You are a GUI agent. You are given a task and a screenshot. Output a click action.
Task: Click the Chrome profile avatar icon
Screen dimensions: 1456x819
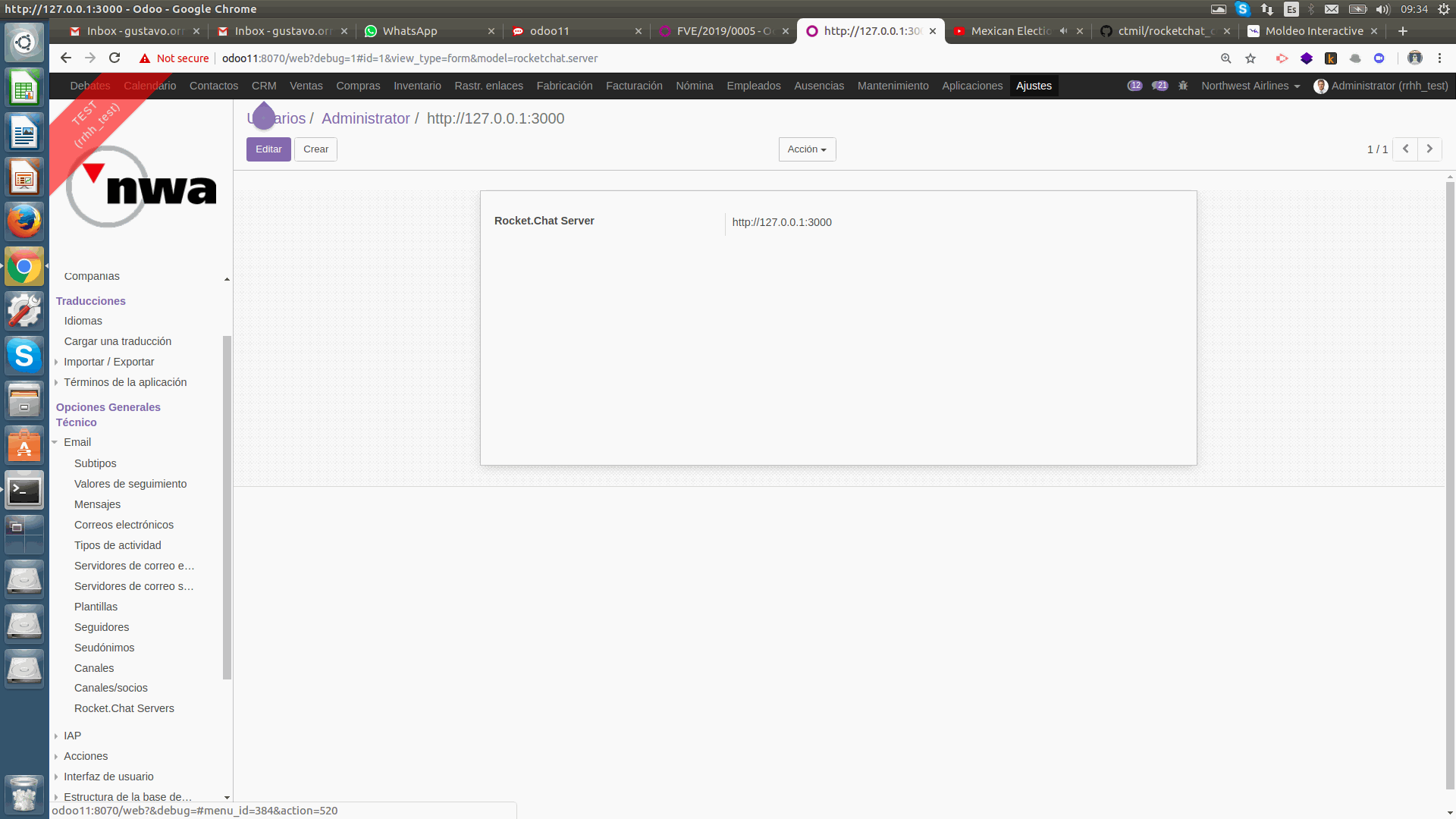coord(1415,58)
